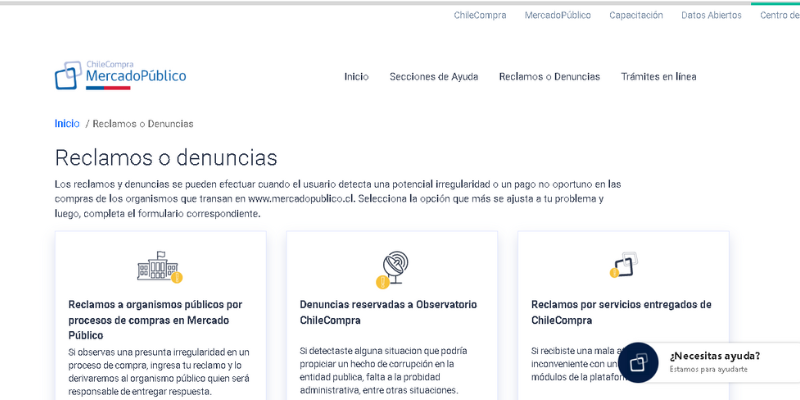Open the ¿Necesitas ayuda? chat icon
The height and width of the screenshot is (400, 800).
638,363
